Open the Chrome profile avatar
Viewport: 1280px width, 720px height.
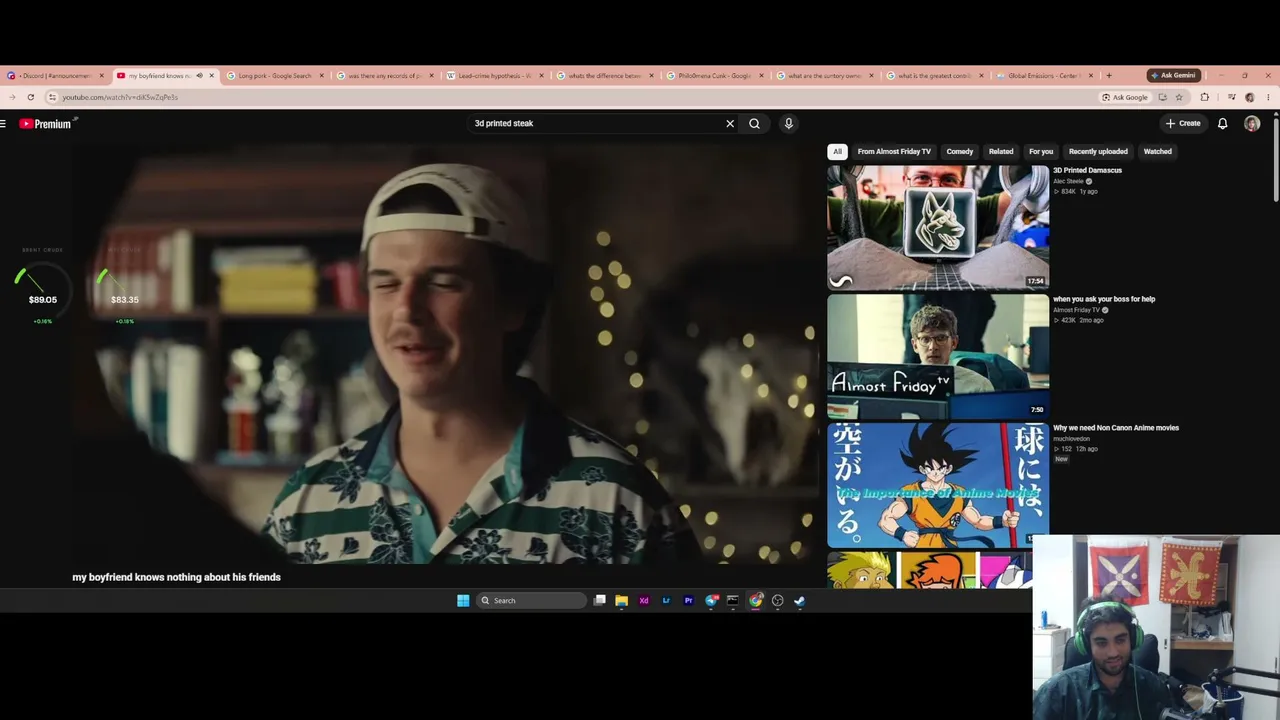pyautogui.click(x=1250, y=97)
